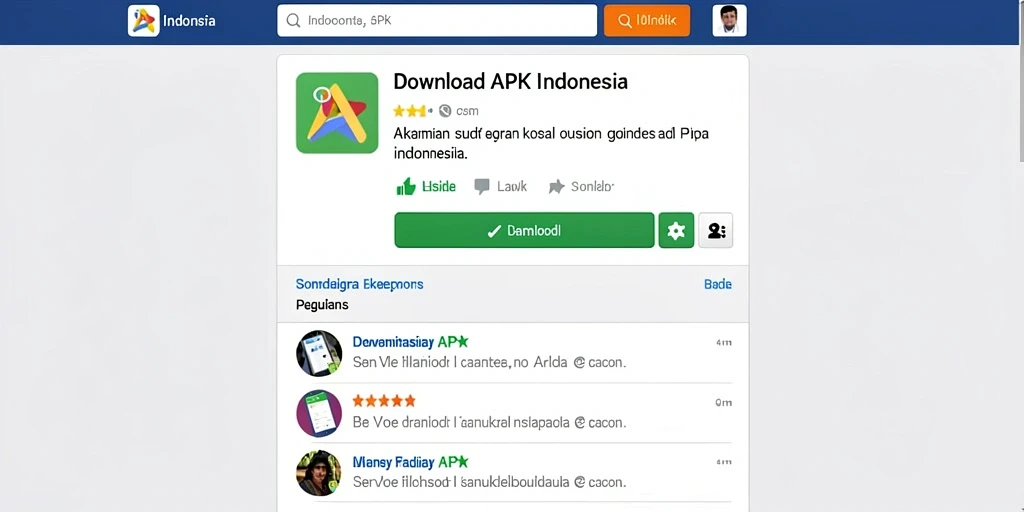Click the user contact icon button
1024x512 pixels.
point(716,231)
